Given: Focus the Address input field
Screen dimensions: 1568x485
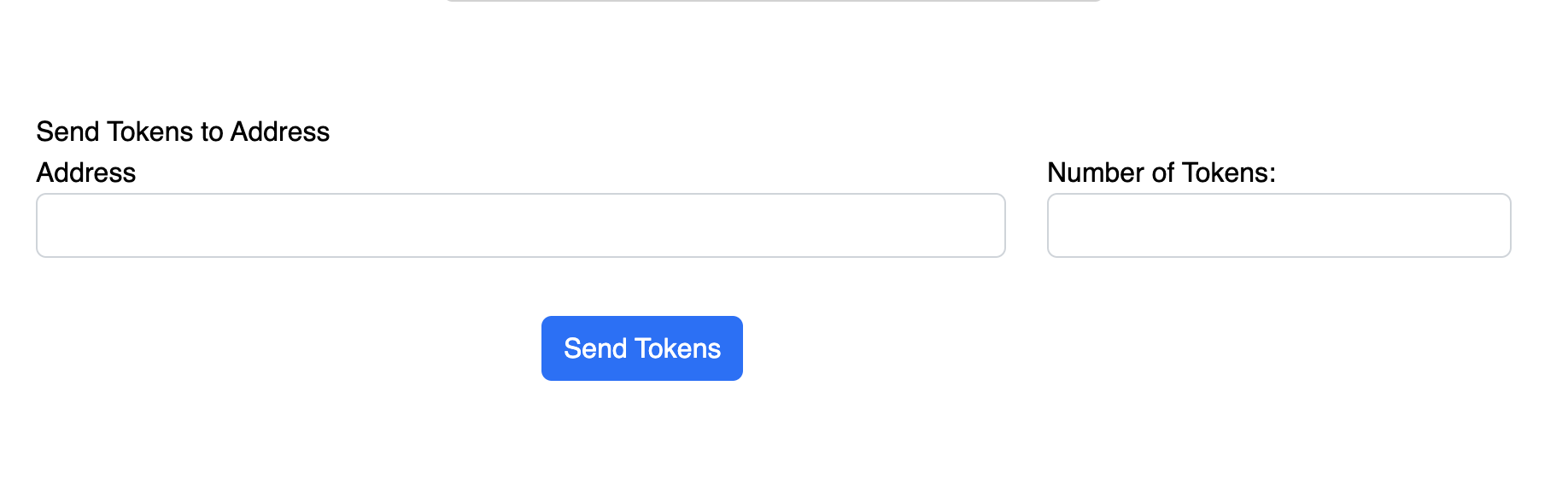Looking at the screenshot, I should pos(520,225).
